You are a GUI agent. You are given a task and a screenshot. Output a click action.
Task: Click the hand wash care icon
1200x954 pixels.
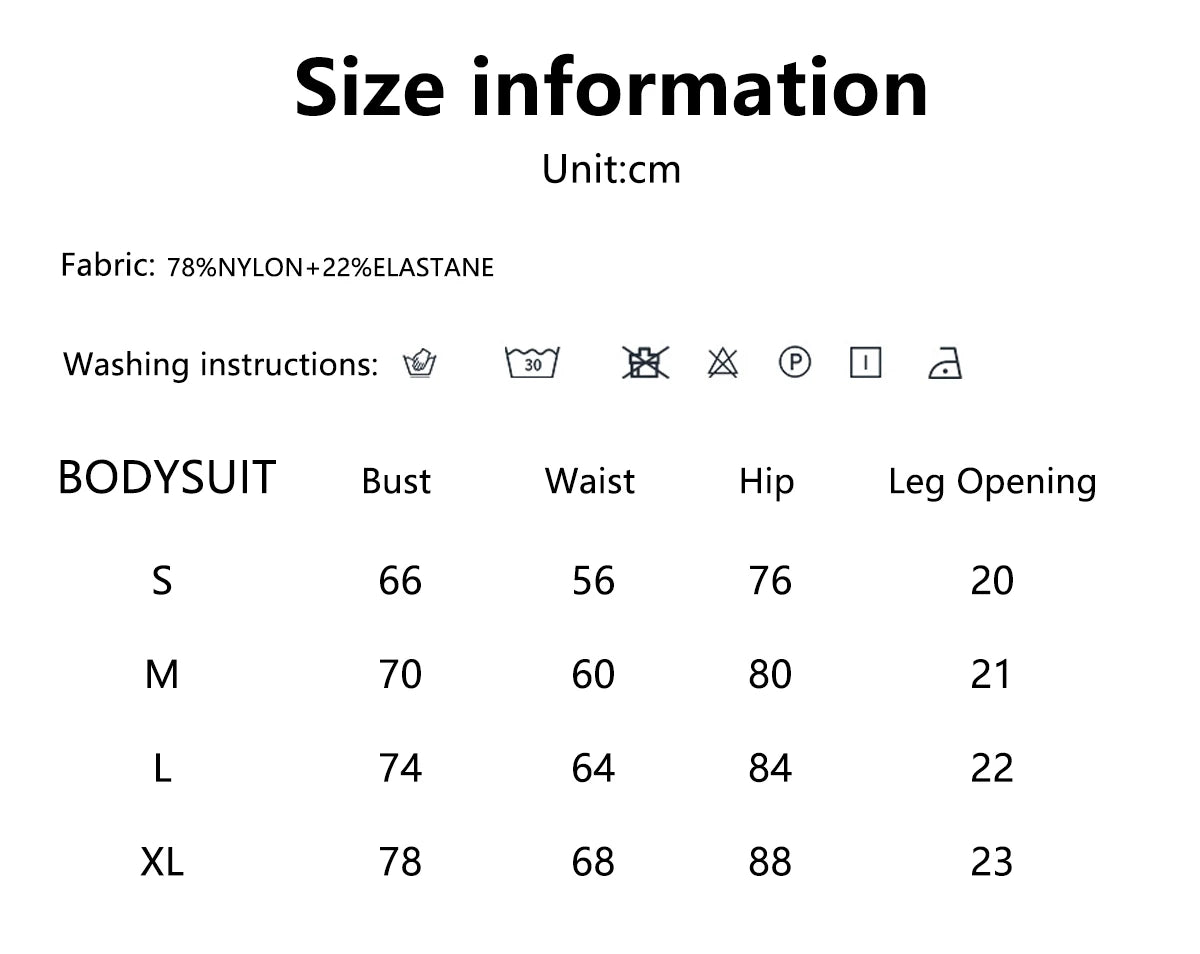(420, 363)
